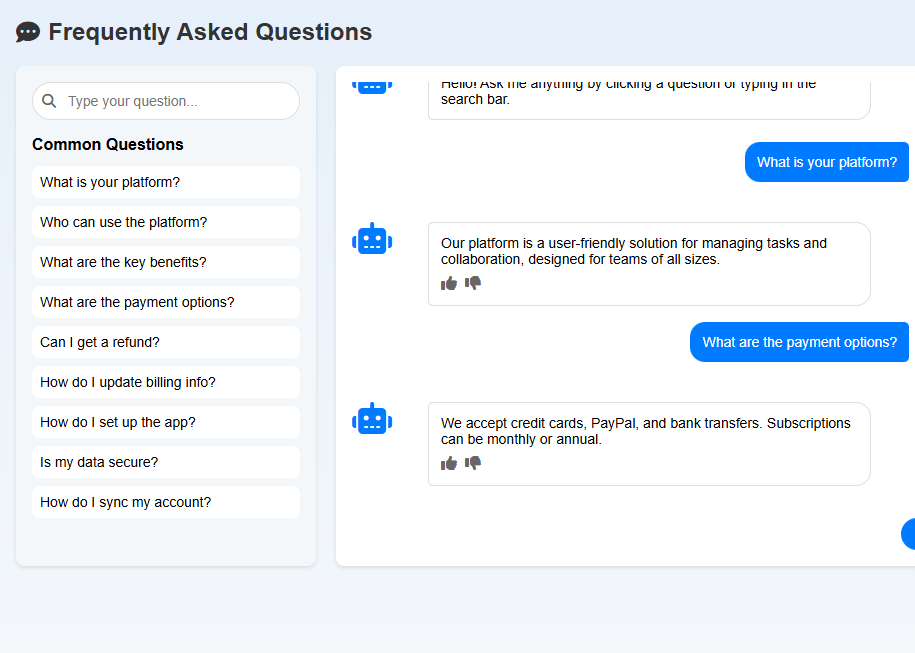Click thumbs up on platform answer
Image resolution: width=915 pixels, height=653 pixels.
point(449,283)
